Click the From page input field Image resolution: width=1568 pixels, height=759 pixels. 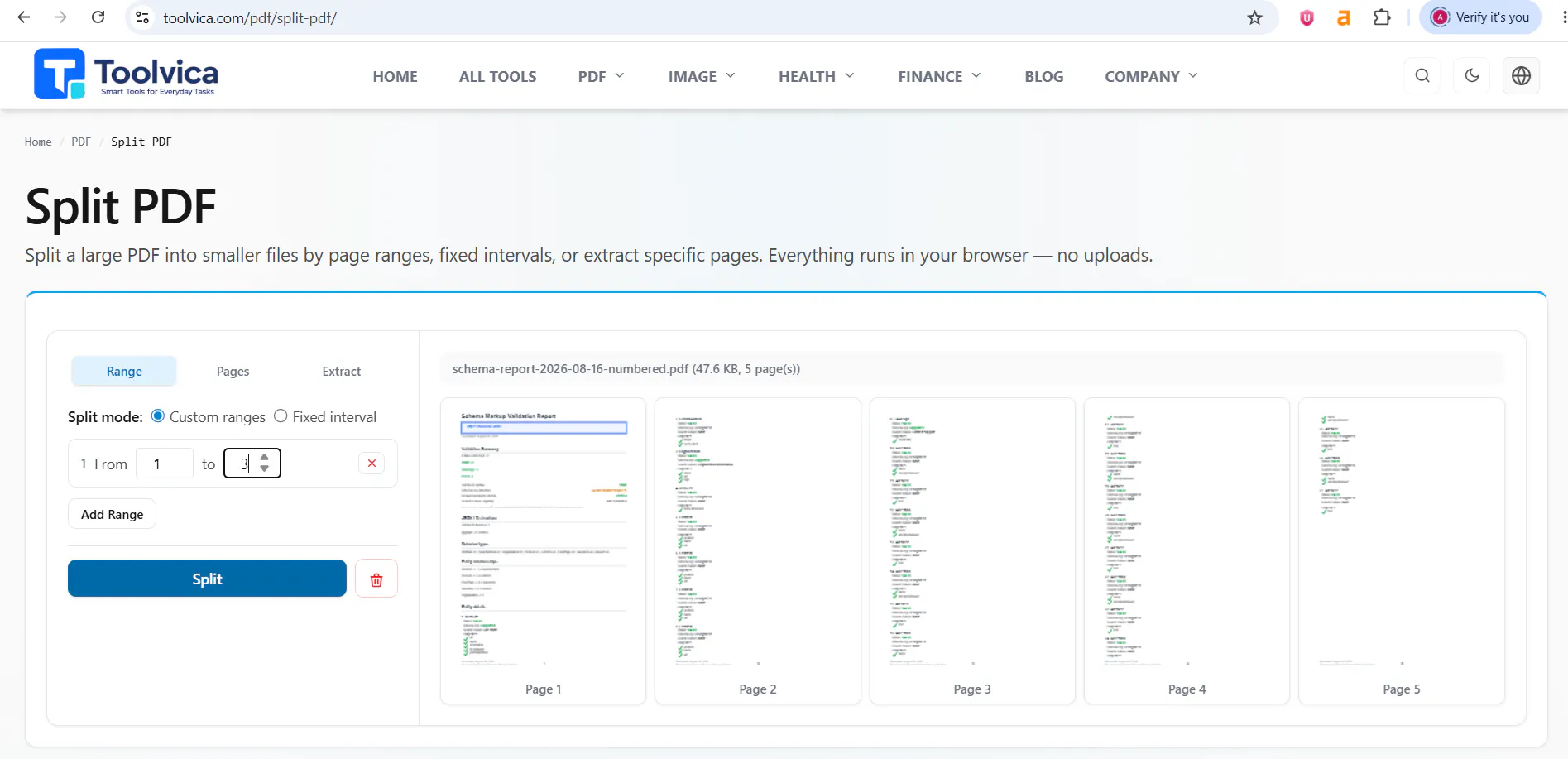(x=165, y=464)
